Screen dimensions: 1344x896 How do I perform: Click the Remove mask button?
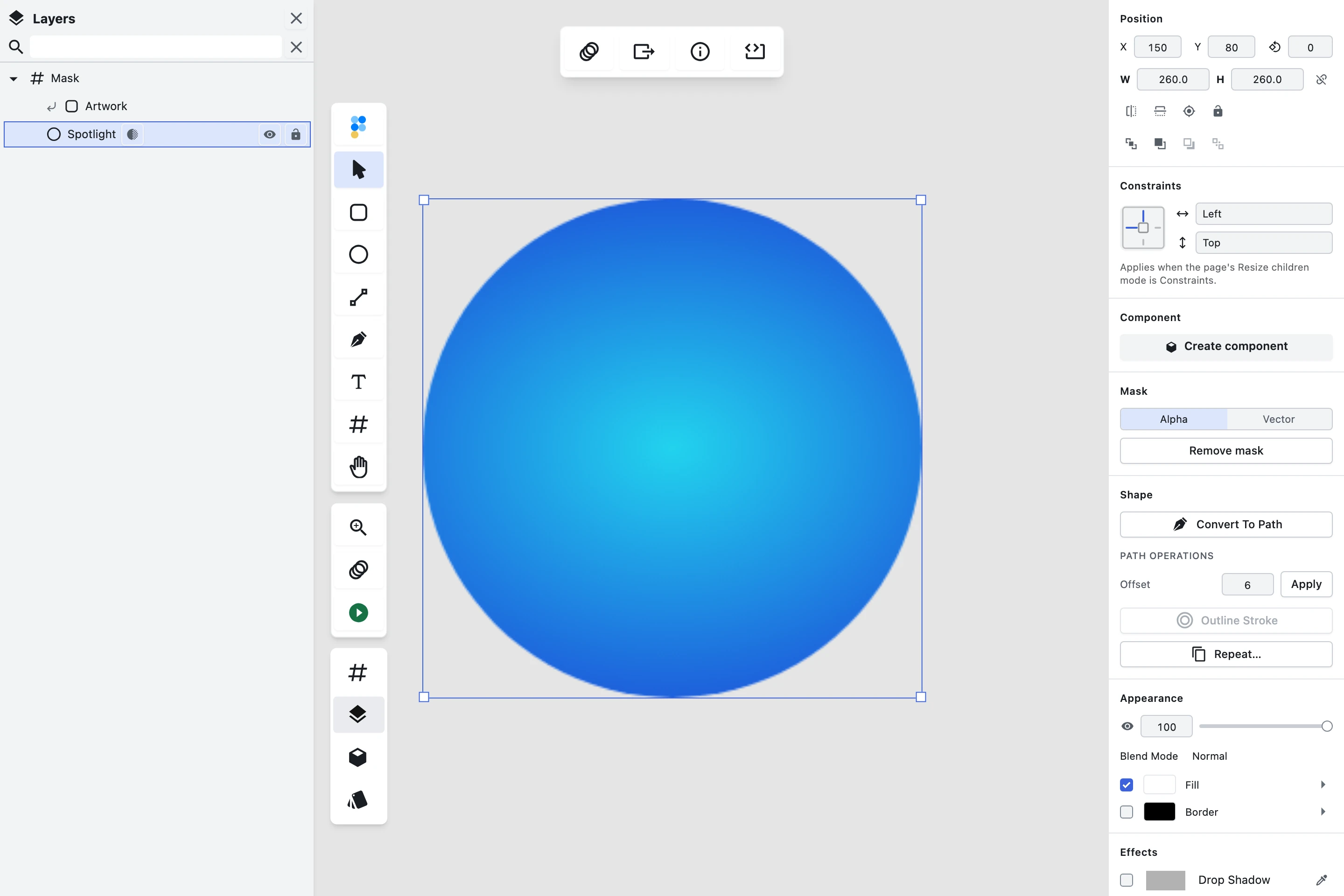point(1226,451)
